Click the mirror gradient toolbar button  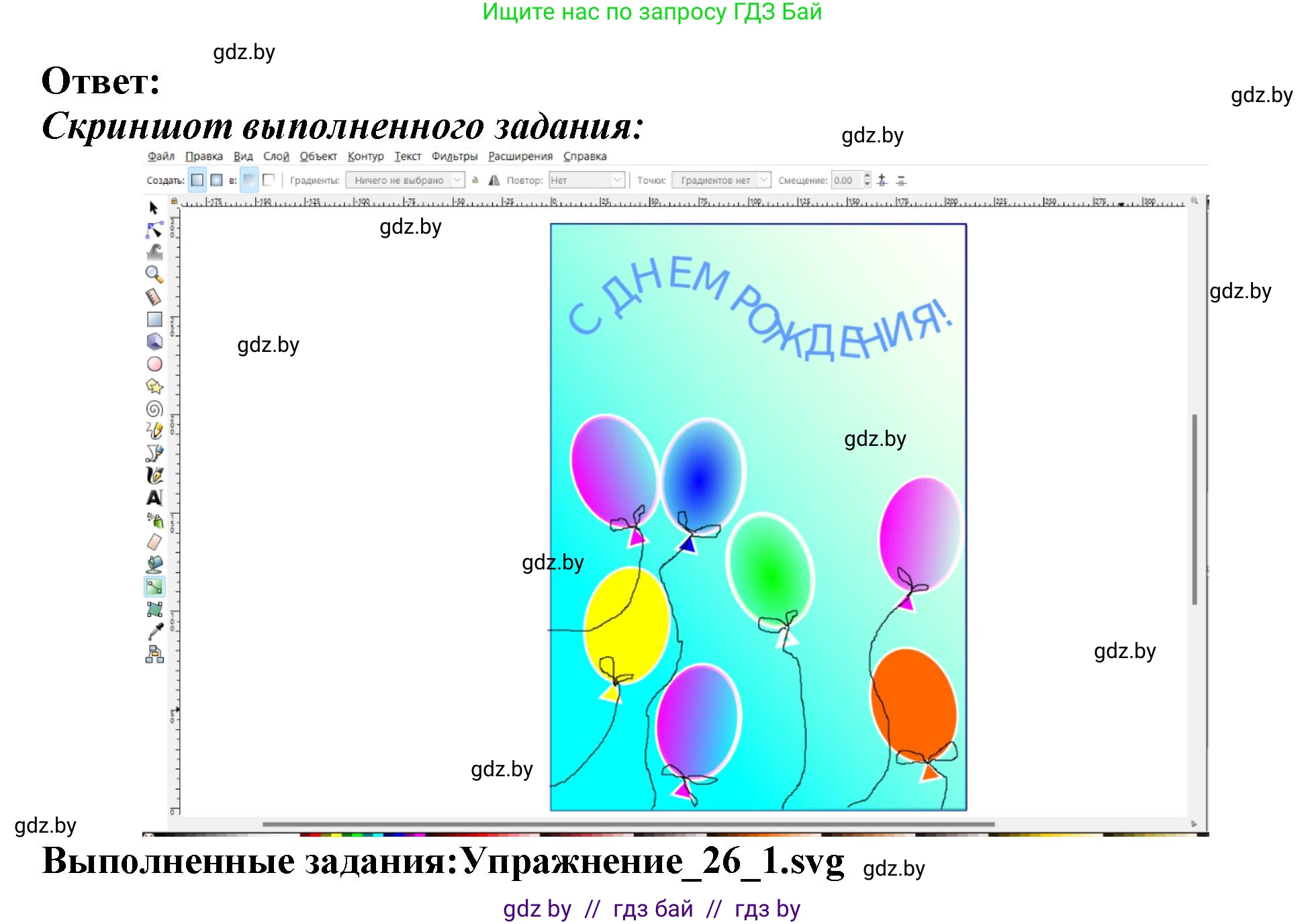[496, 181]
